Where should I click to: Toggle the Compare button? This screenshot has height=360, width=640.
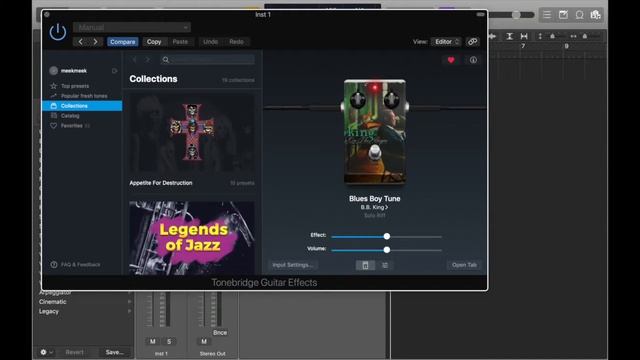tap(122, 42)
